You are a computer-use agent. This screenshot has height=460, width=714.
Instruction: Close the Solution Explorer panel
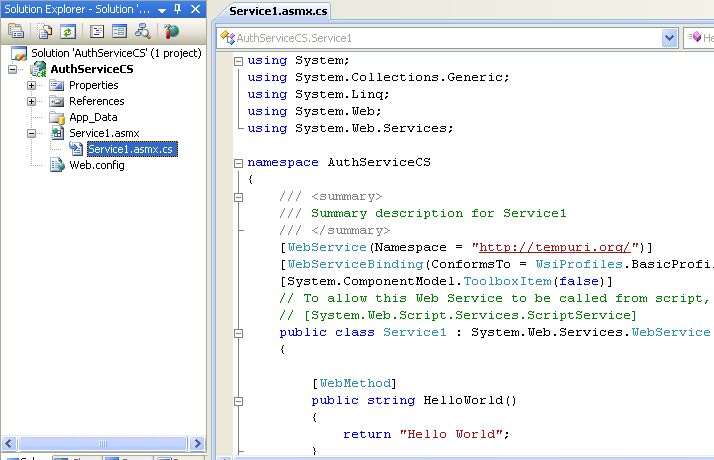[x=195, y=9]
